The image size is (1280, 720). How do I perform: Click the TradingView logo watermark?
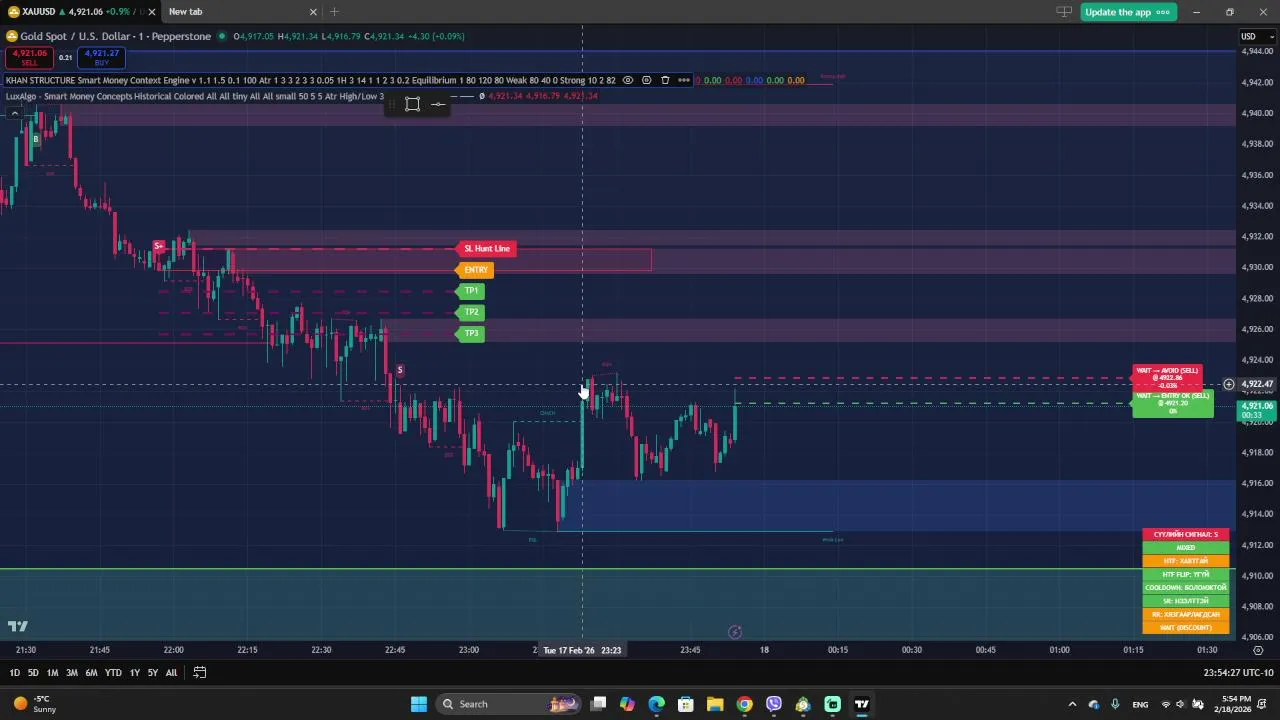(18, 626)
